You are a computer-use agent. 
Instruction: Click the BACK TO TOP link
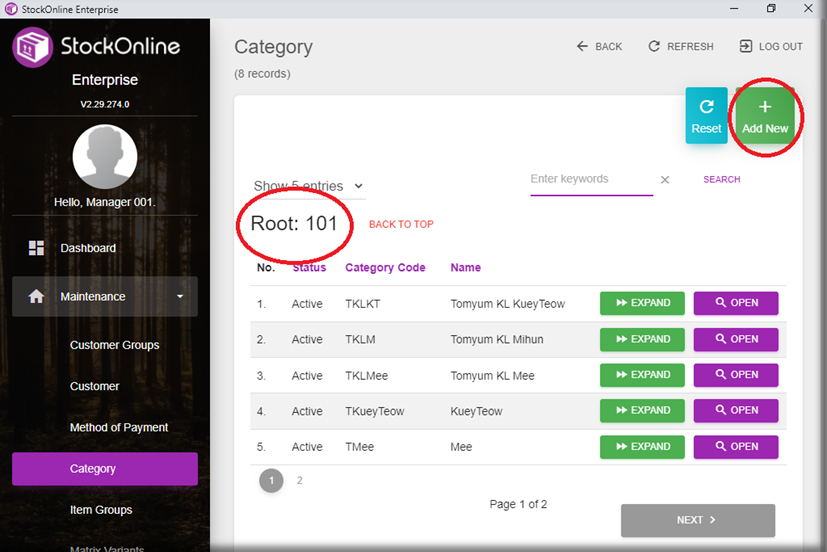[x=401, y=225]
